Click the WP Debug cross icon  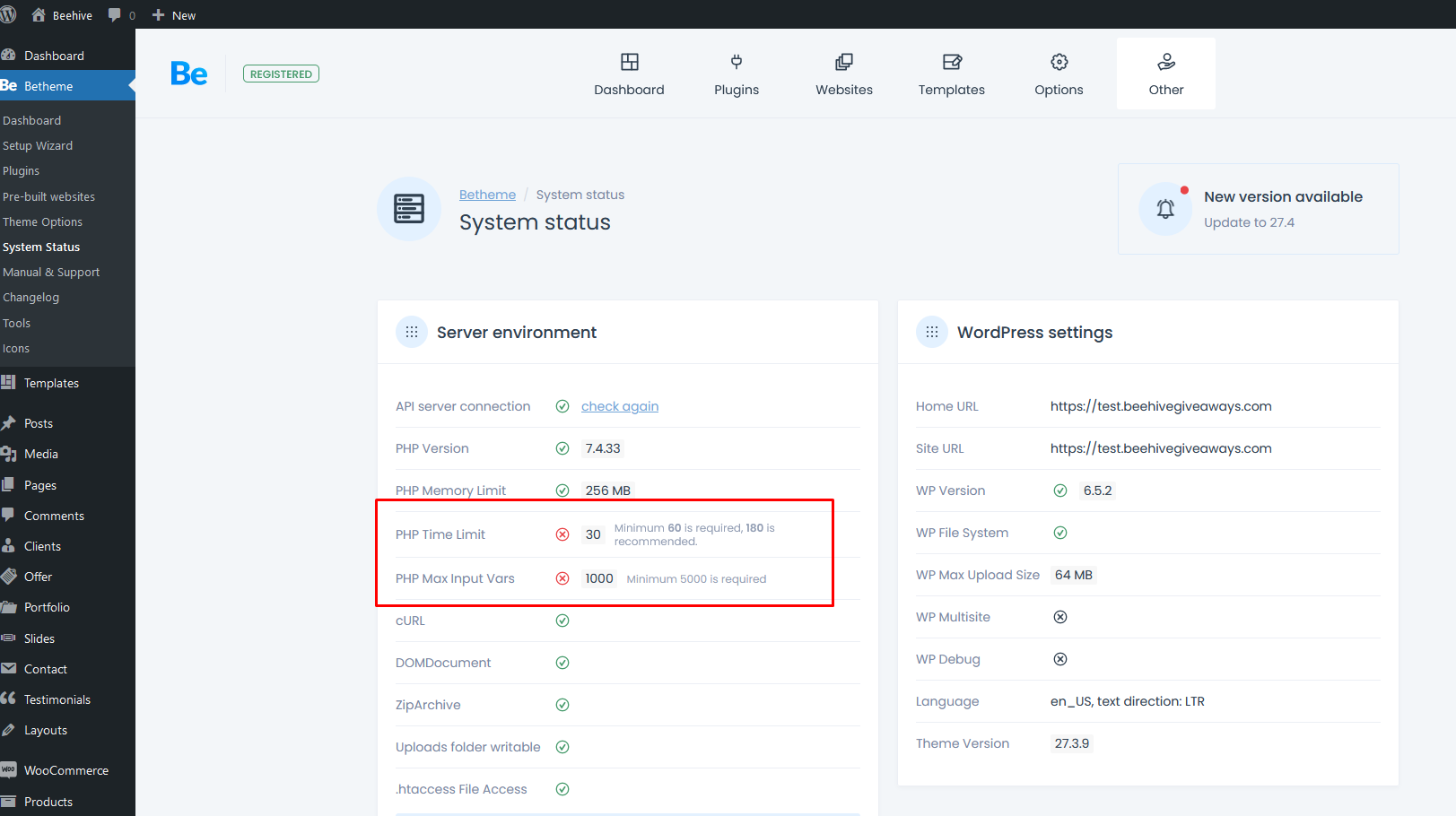tap(1060, 659)
